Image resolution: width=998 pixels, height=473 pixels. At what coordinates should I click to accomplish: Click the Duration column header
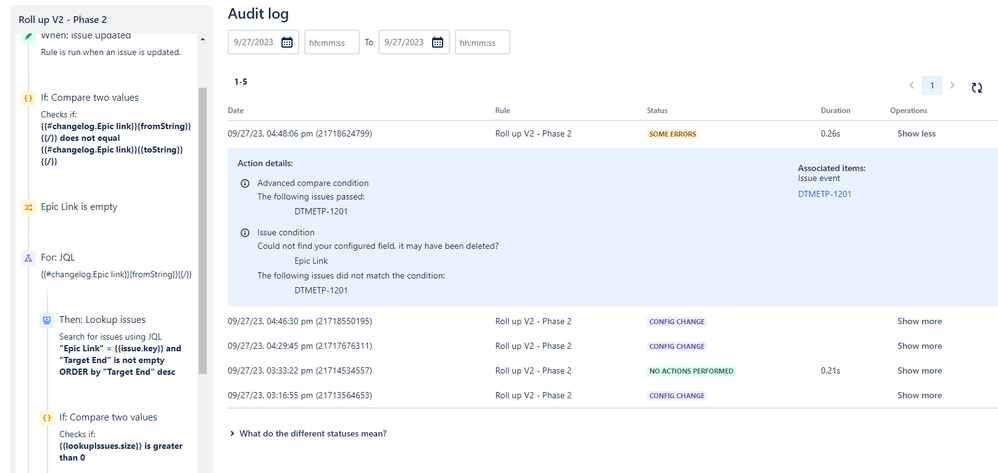[835, 110]
